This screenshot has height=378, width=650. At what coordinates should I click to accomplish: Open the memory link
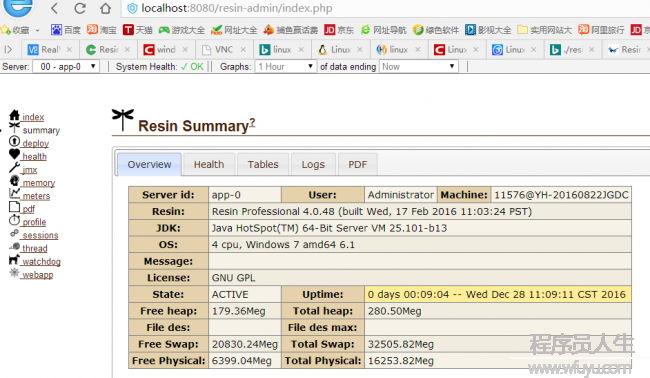[39, 183]
